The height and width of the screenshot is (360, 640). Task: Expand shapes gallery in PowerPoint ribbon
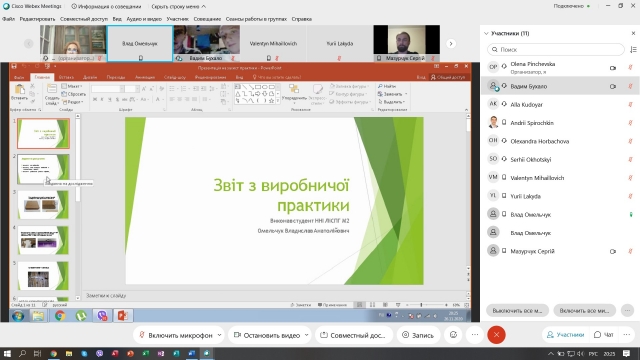click(x=278, y=100)
